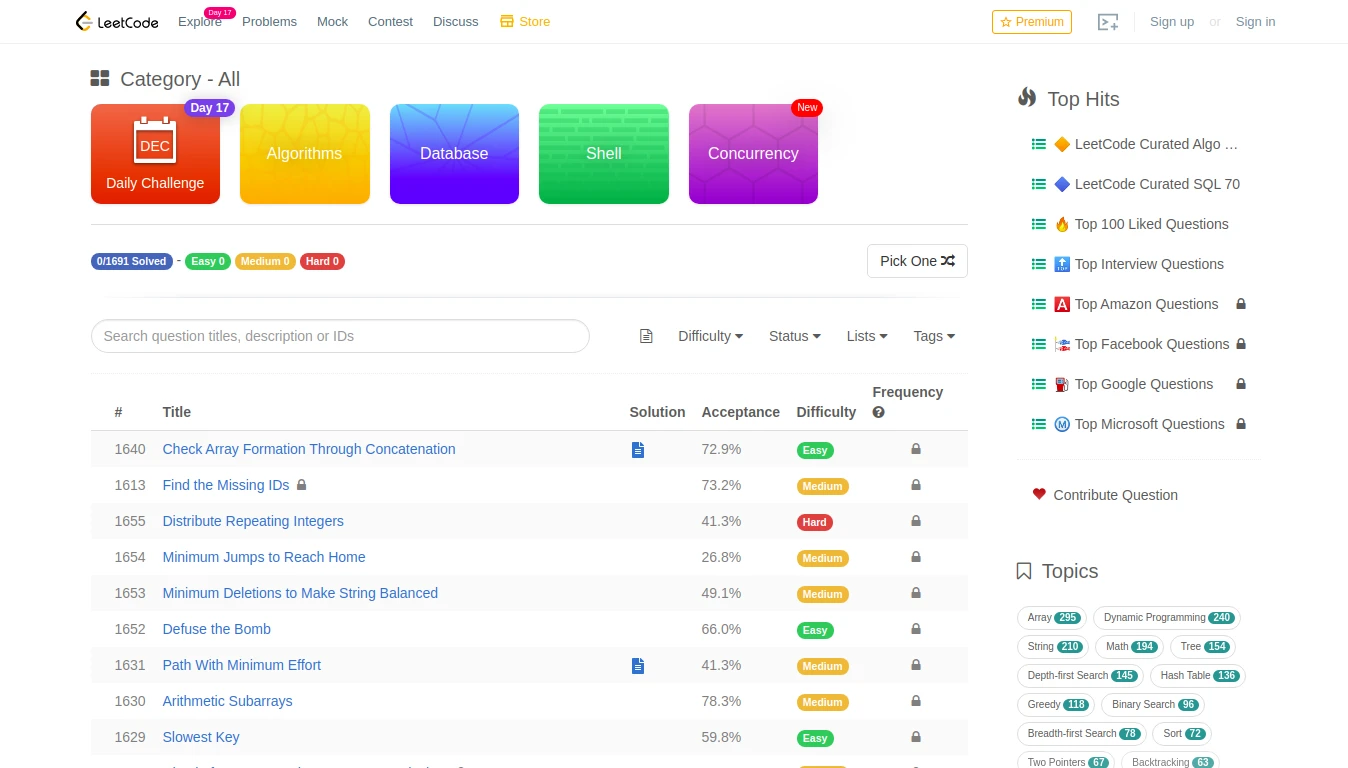Screen dimensions: 1348x768
Task: Open the Discuss page
Action: 456,22
